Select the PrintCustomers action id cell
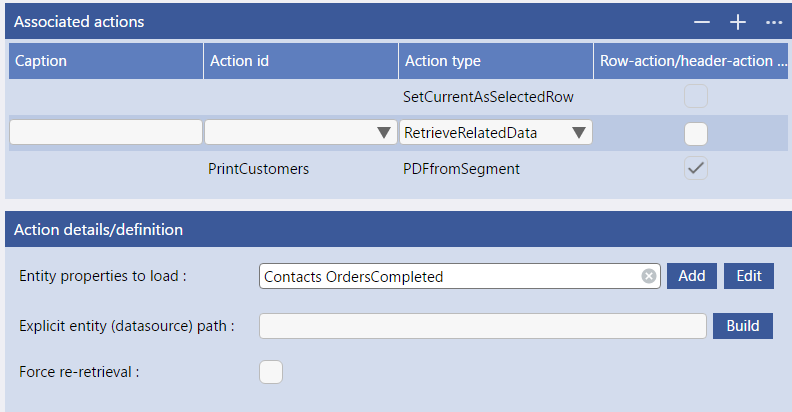The width and height of the screenshot is (792, 412). 258,169
